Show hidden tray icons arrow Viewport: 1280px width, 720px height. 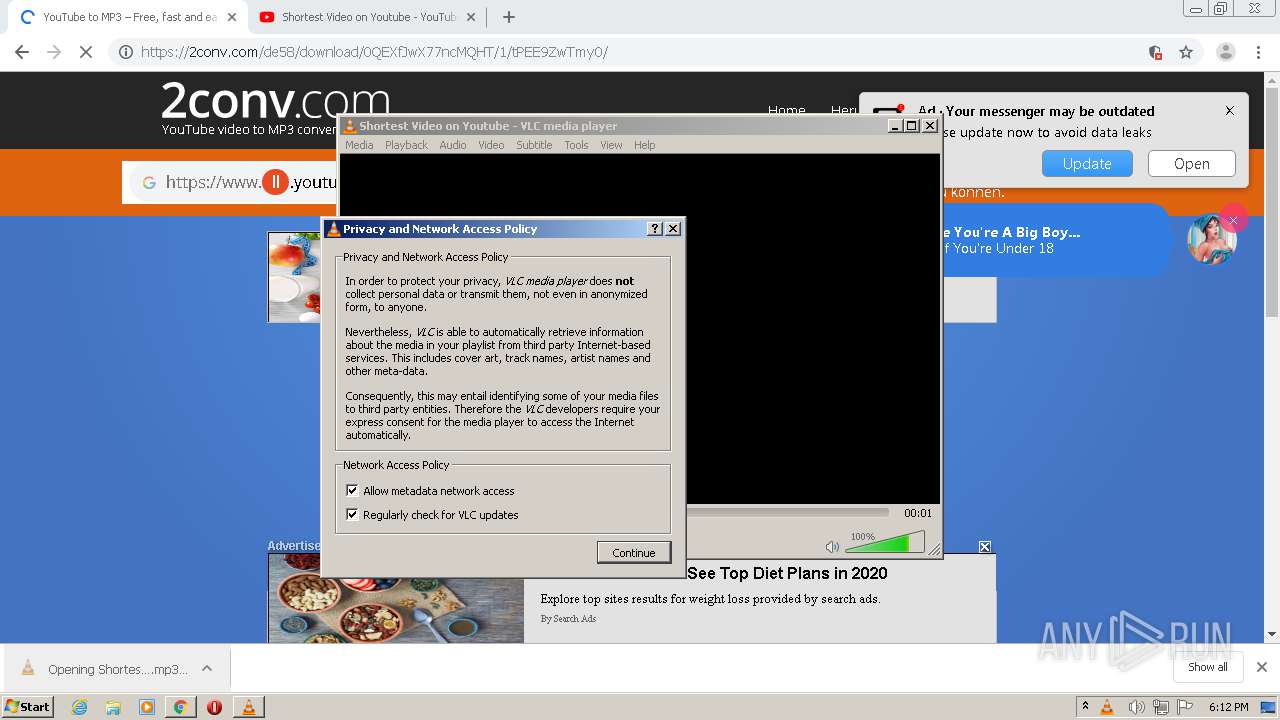pyautogui.click(x=1085, y=706)
